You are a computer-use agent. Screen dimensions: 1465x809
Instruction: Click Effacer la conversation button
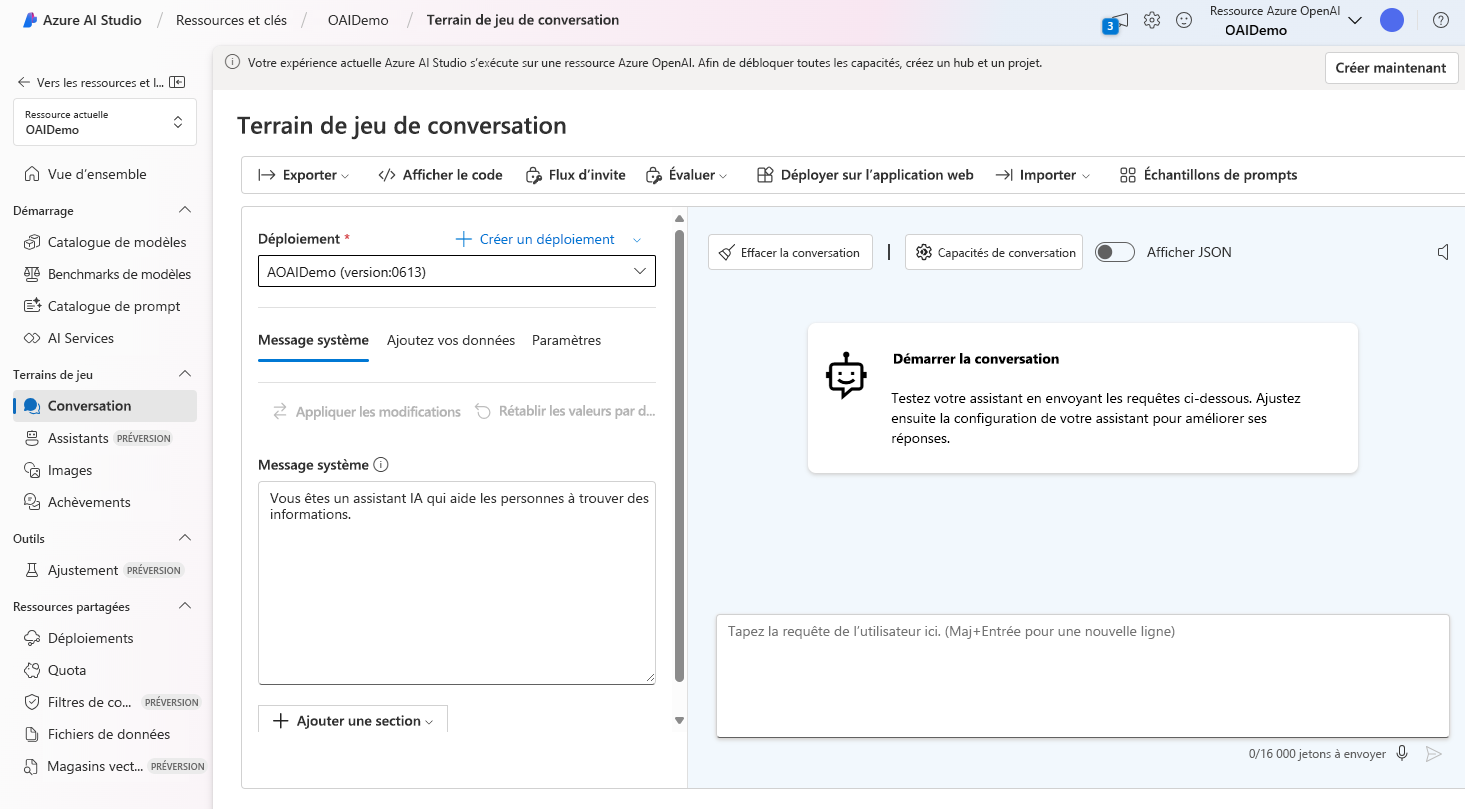pyautogui.click(x=790, y=252)
